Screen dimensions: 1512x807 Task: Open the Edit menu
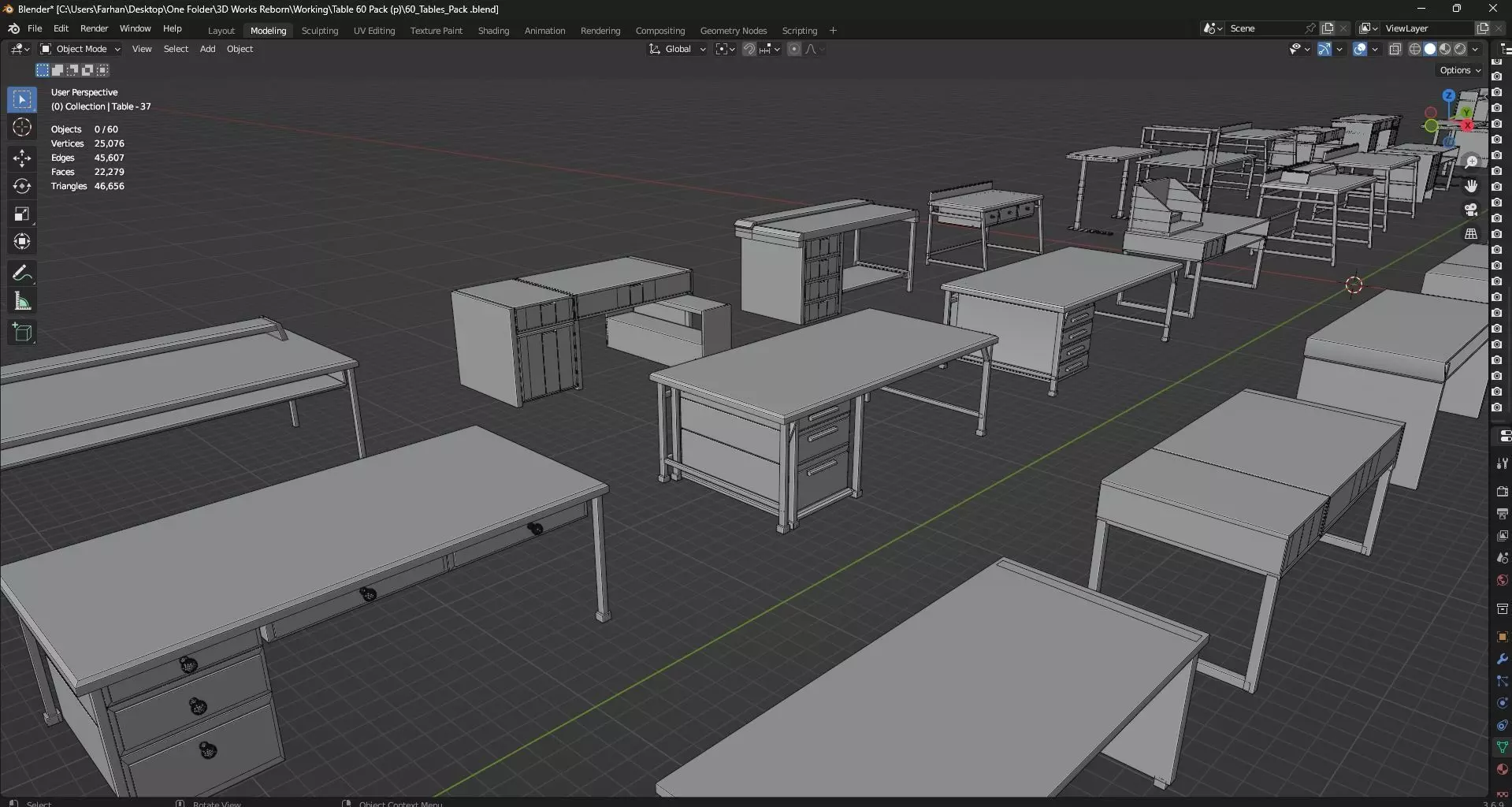click(61, 28)
